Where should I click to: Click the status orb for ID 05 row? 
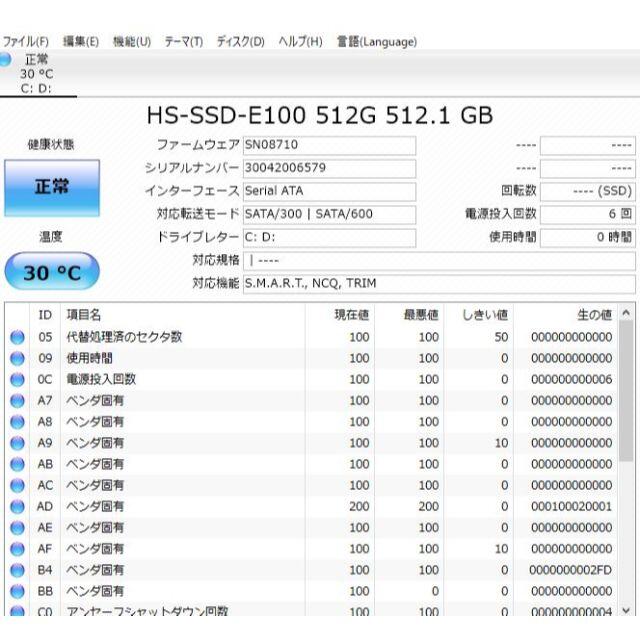(17, 337)
